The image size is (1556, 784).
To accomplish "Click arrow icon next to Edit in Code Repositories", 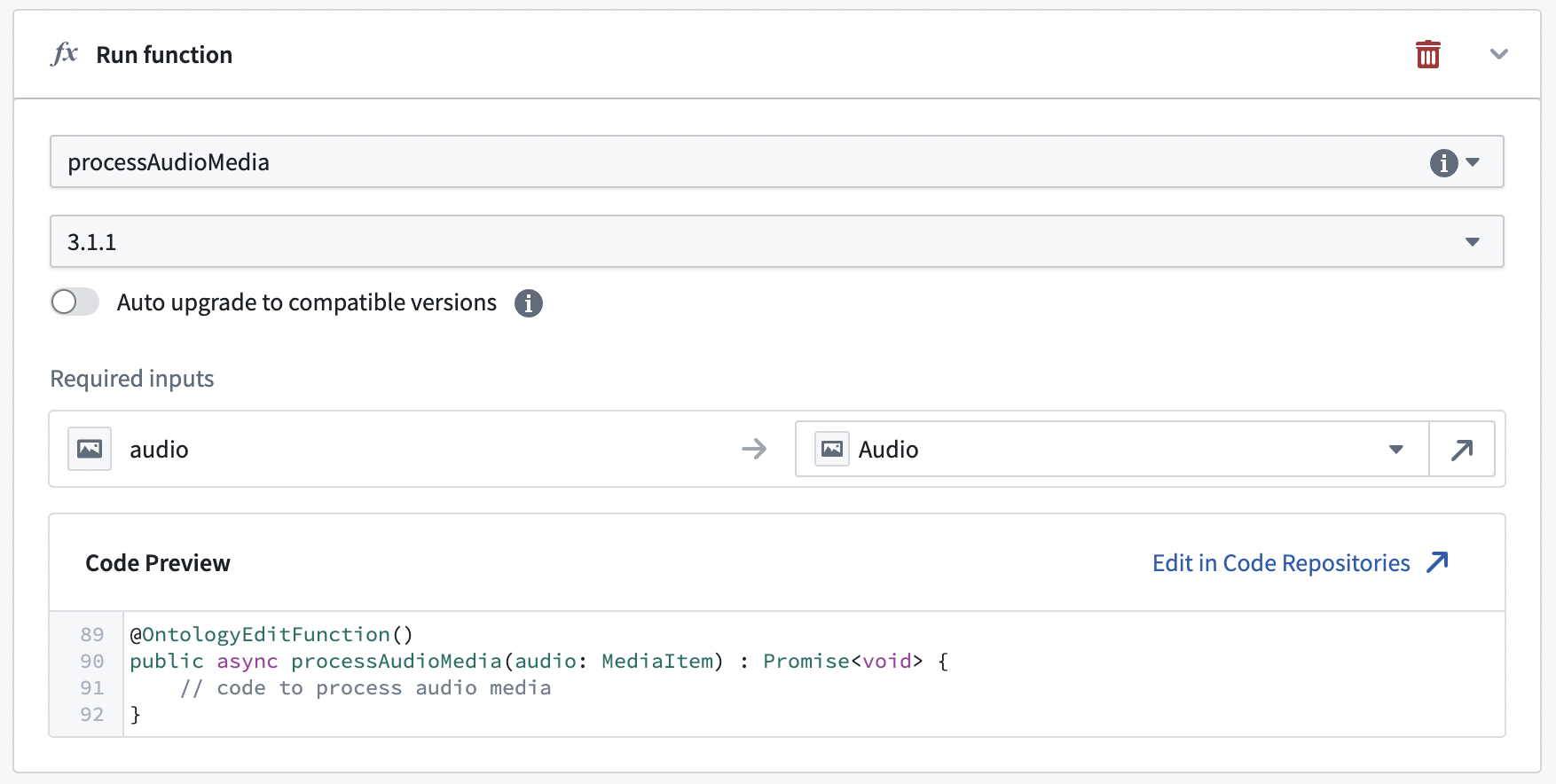I will tap(1437, 562).
